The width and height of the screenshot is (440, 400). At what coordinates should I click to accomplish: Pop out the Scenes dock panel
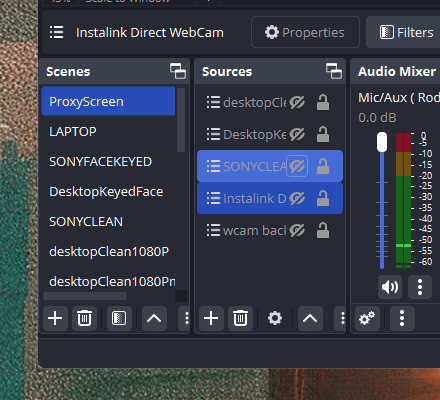(178, 71)
